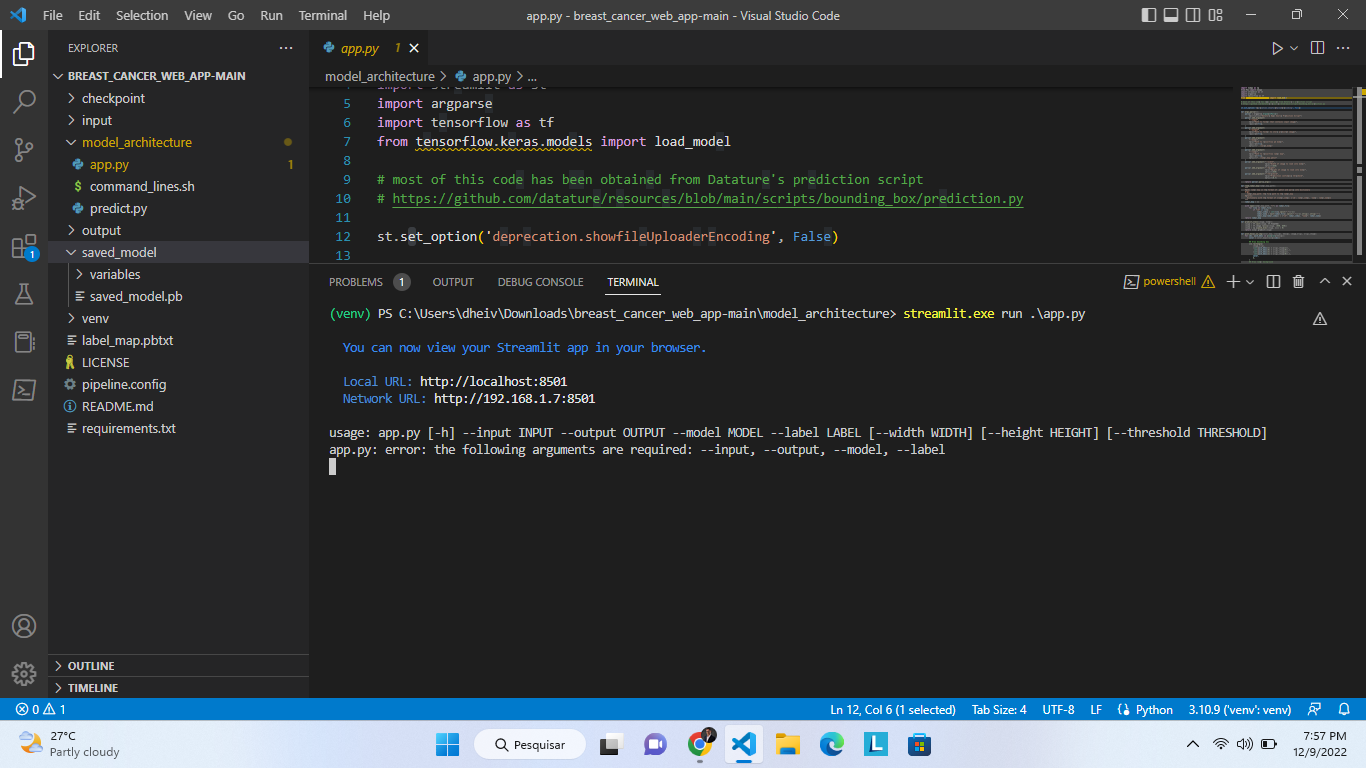The height and width of the screenshot is (768, 1366).
Task: Select the Python 3.10.9 venv interpreter
Action: click(x=1239, y=709)
